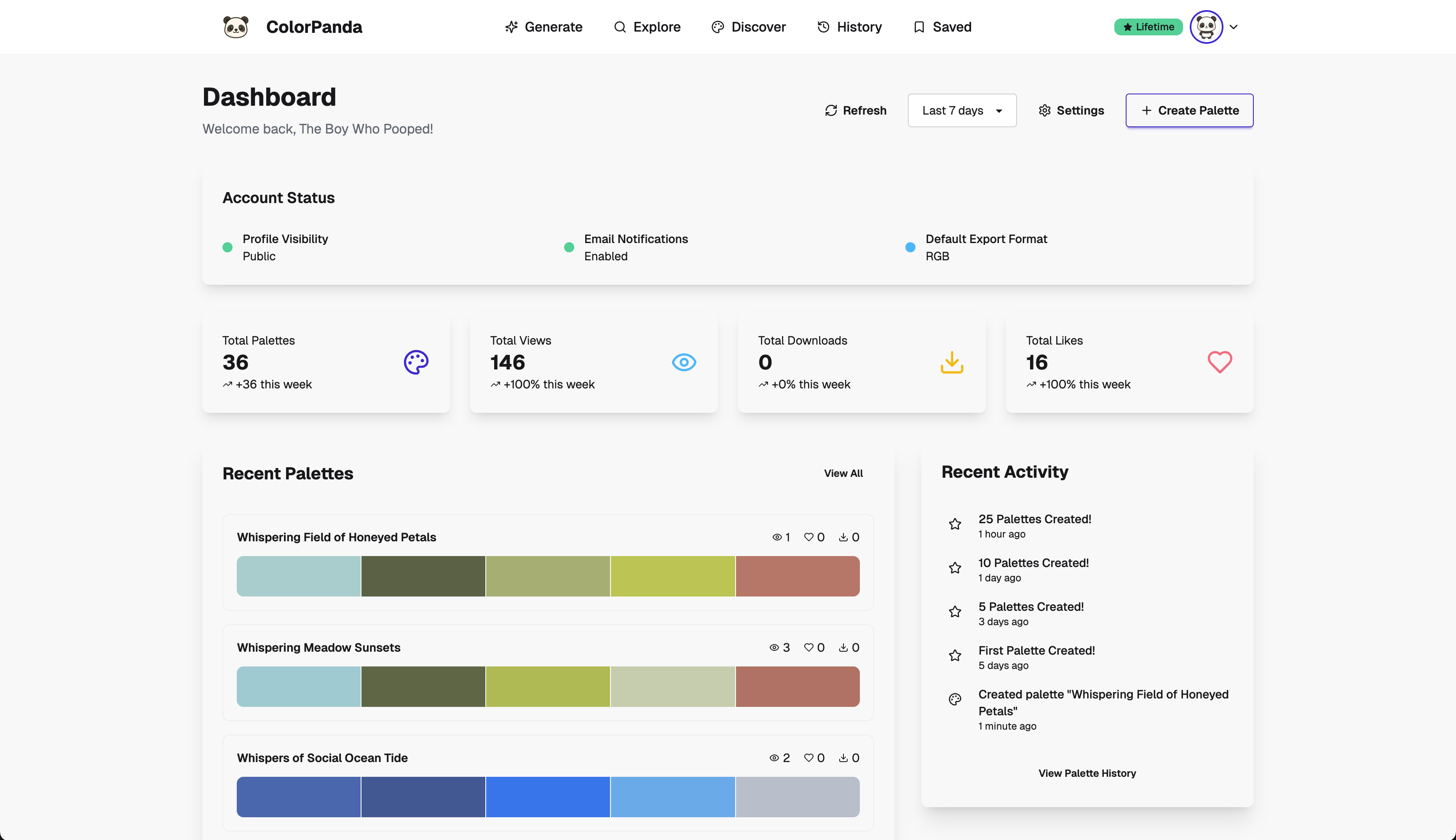Click the Refresh button
This screenshot has height=840, width=1456.
coord(856,111)
